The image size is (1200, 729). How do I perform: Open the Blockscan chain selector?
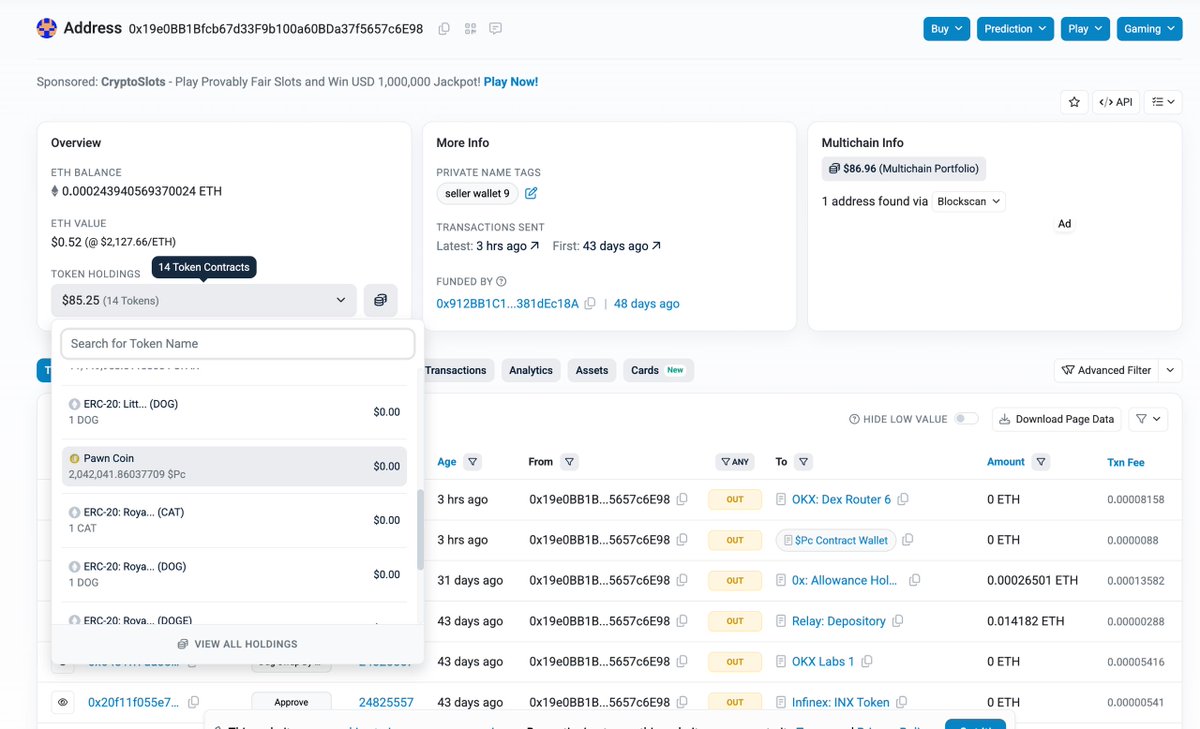[x=968, y=201]
